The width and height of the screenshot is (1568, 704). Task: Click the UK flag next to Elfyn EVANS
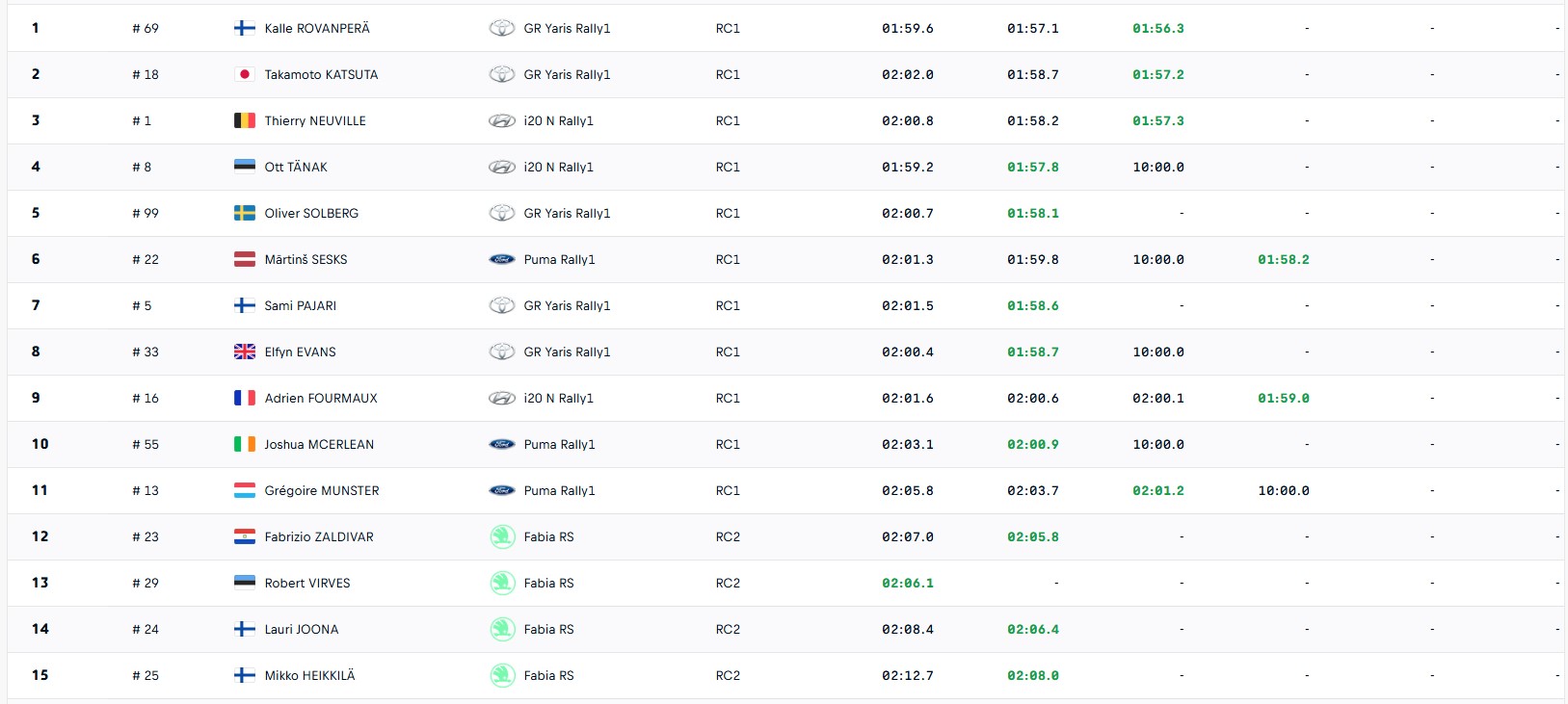coord(245,352)
